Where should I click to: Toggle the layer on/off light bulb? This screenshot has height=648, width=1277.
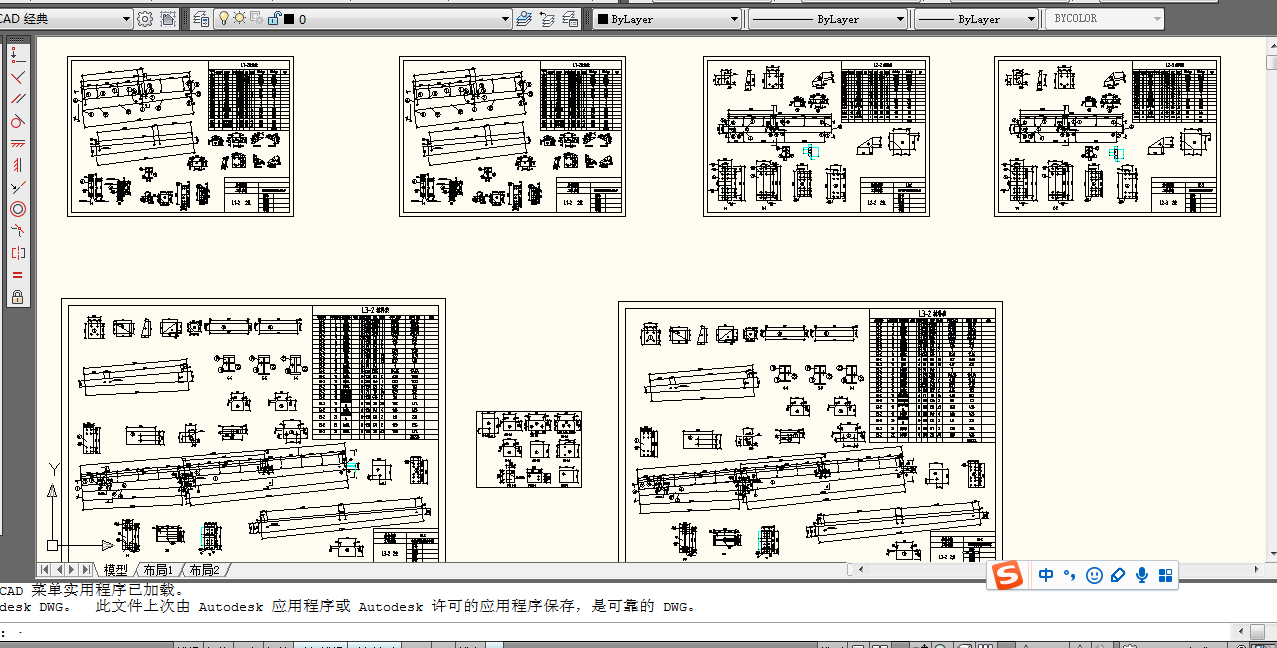[x=224, y=18]
